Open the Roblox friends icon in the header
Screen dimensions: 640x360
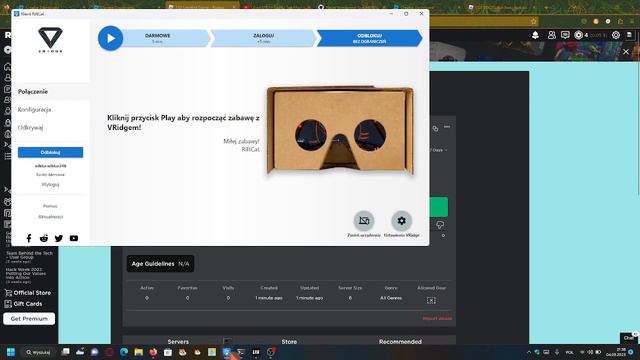point(551,36)
